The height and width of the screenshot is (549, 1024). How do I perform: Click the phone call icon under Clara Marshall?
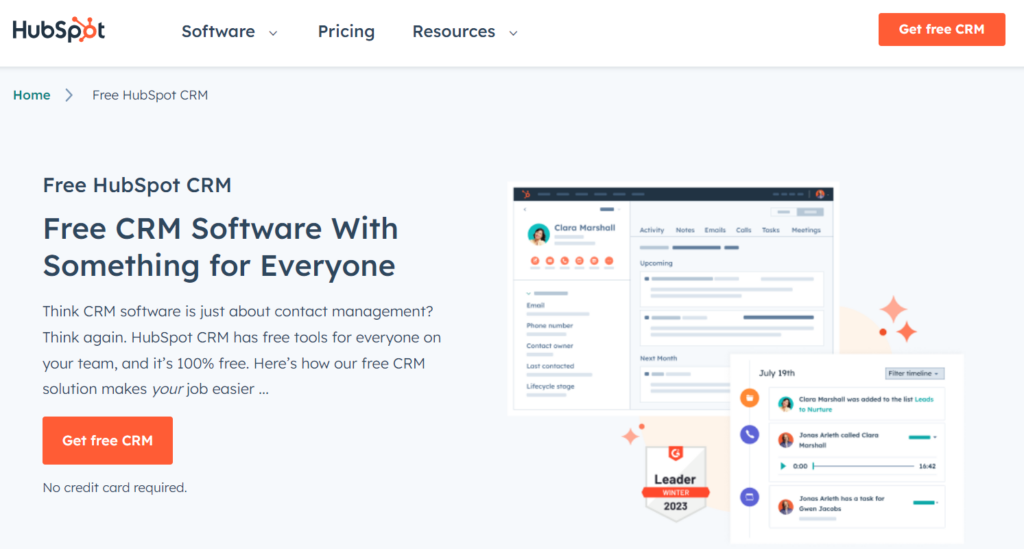tap(564, 261)
